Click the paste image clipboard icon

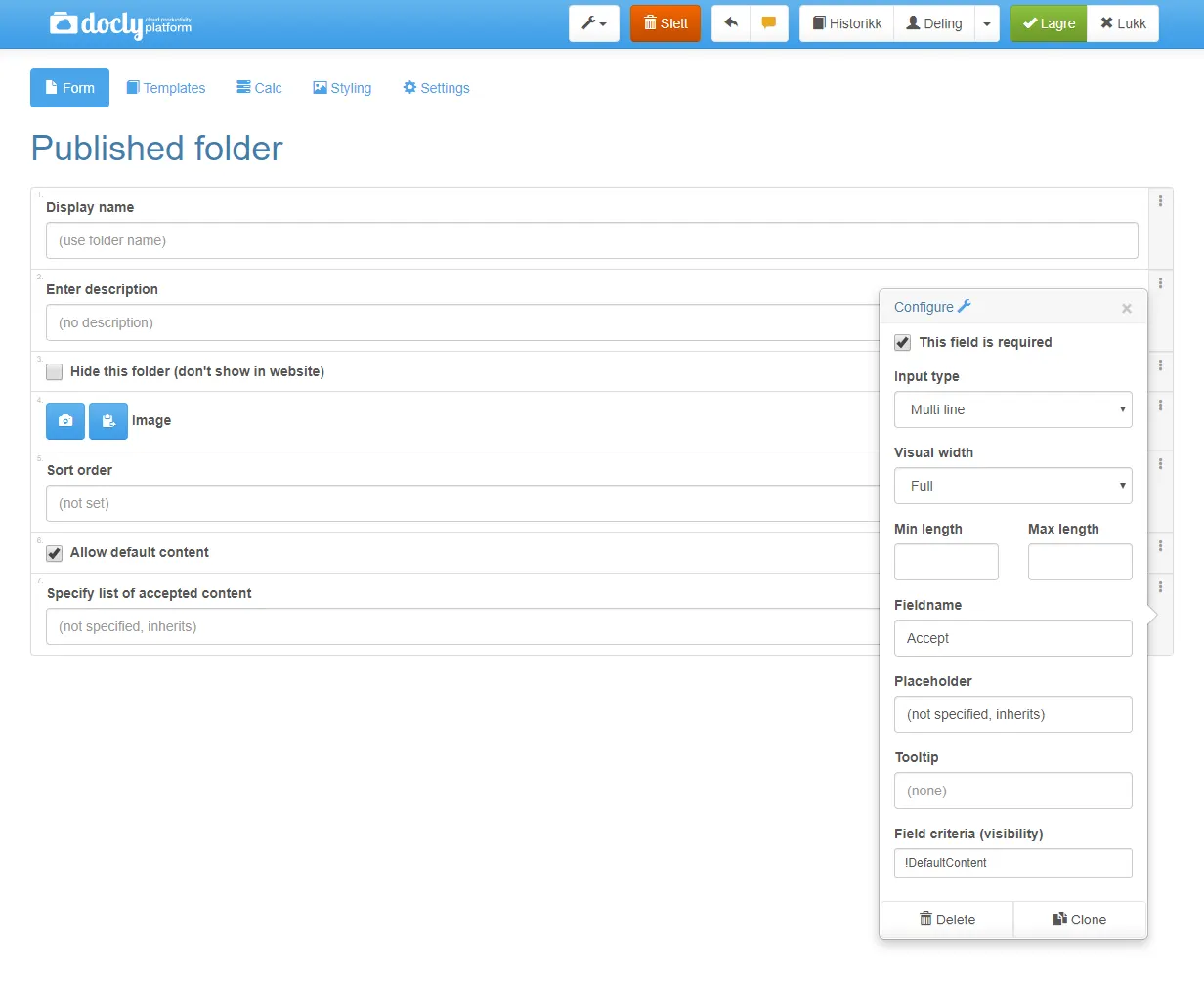click(x=108, y=421)
